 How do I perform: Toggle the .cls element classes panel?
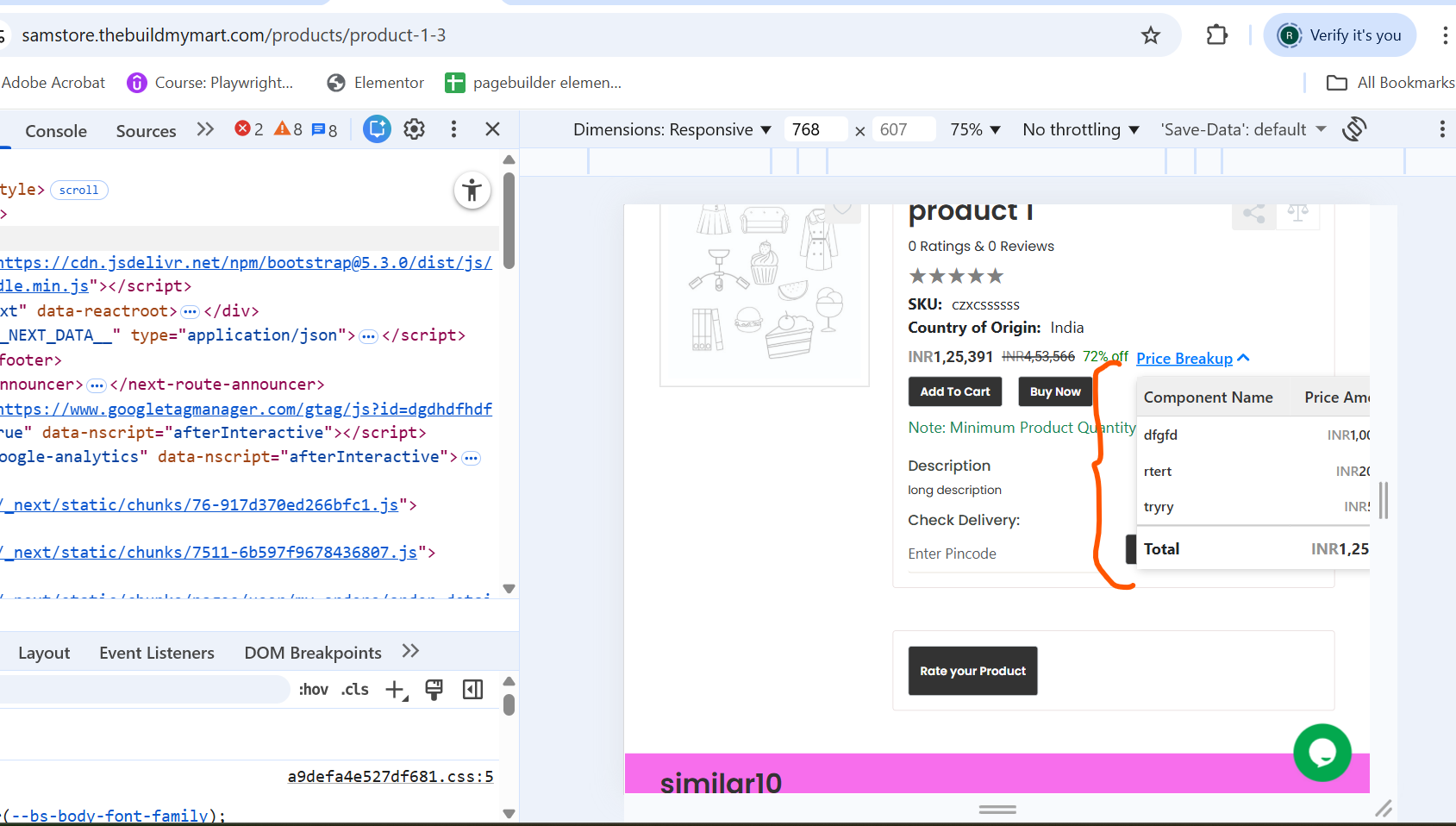(x=354, y=690)
